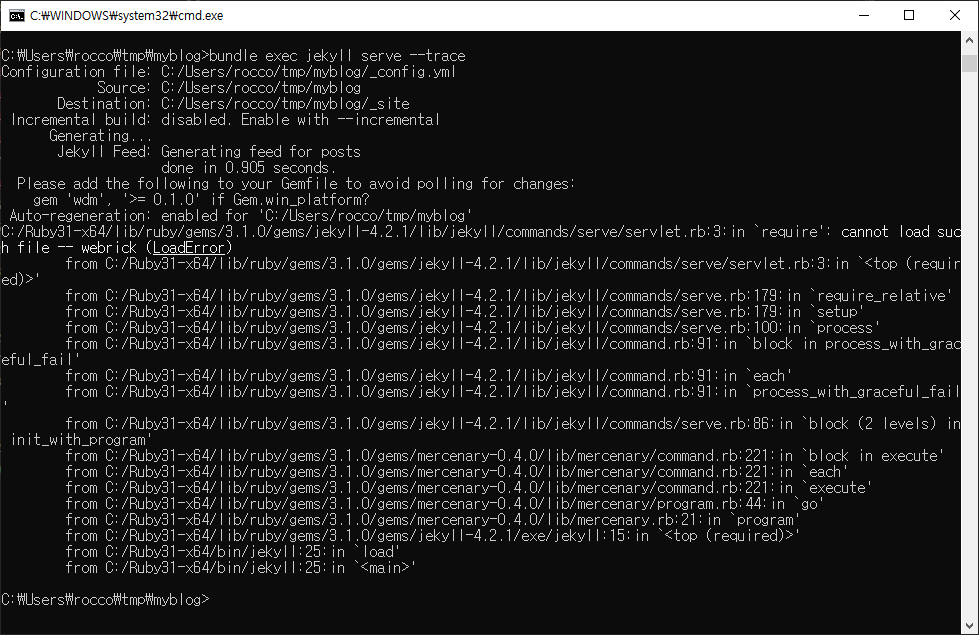The image size is (979, 635).
Task: Click the scrollbar down arrow
Action: tap(969, 624)
